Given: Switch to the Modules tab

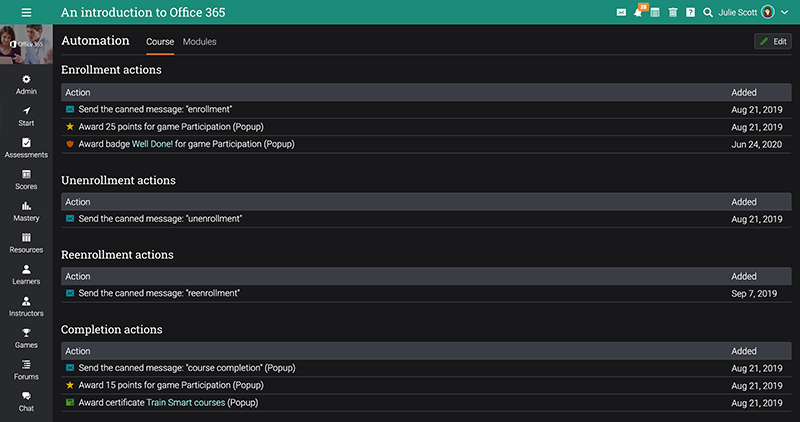Looking at the screenshot, I should [x=199, y=42].
